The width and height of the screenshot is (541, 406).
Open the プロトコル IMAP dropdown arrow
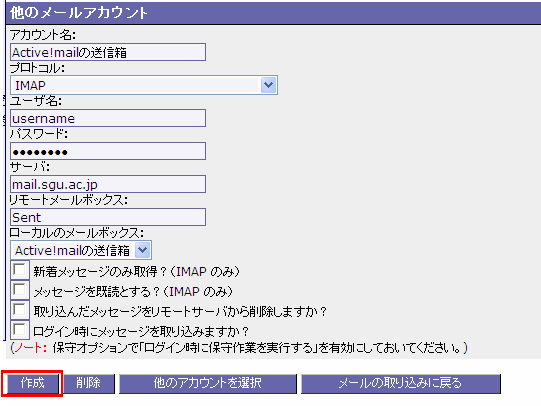tap(268, 85)
